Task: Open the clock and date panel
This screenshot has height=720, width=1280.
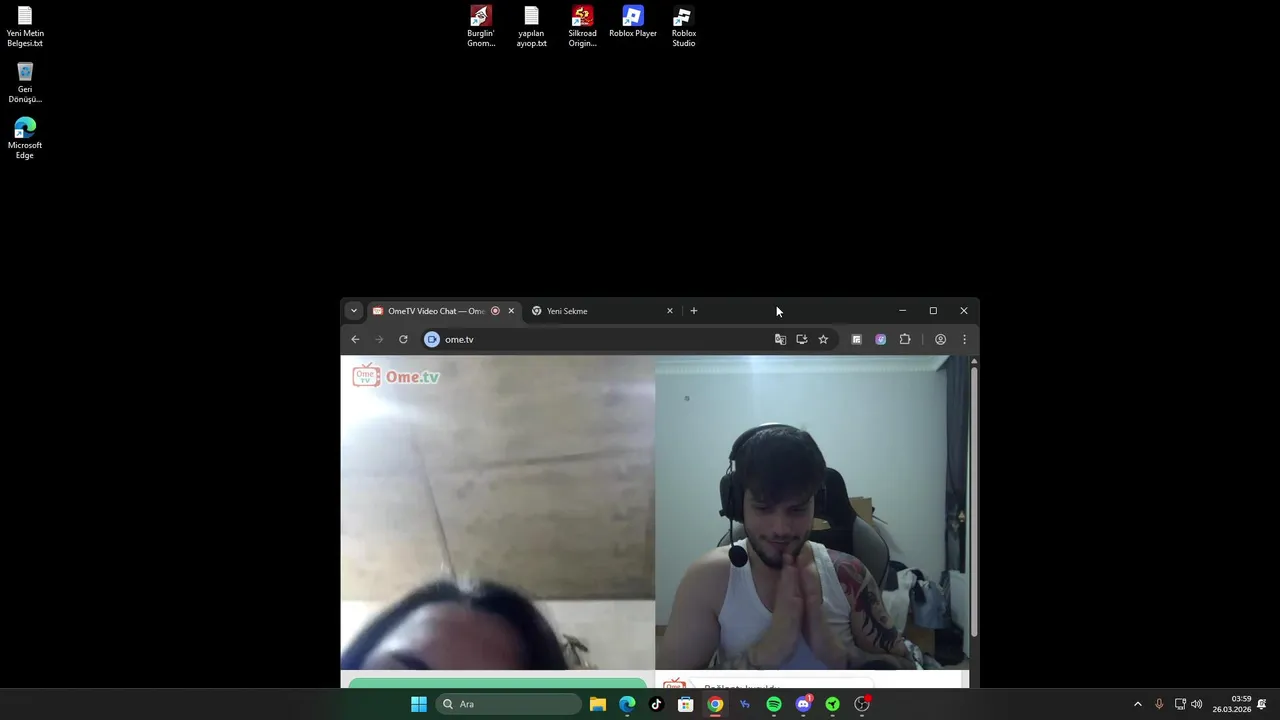Action: pos(1232,704)
